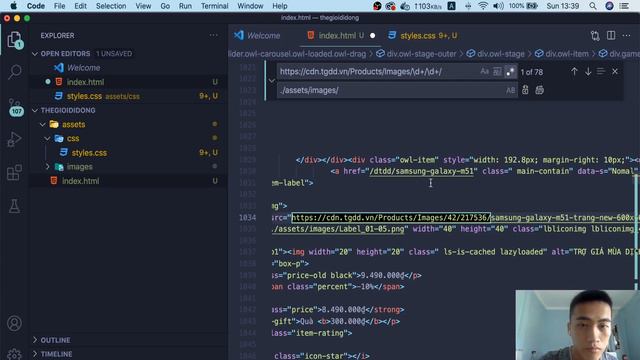Expand the Outline section
Screen dimensions: 640x360
click(35, 340)
